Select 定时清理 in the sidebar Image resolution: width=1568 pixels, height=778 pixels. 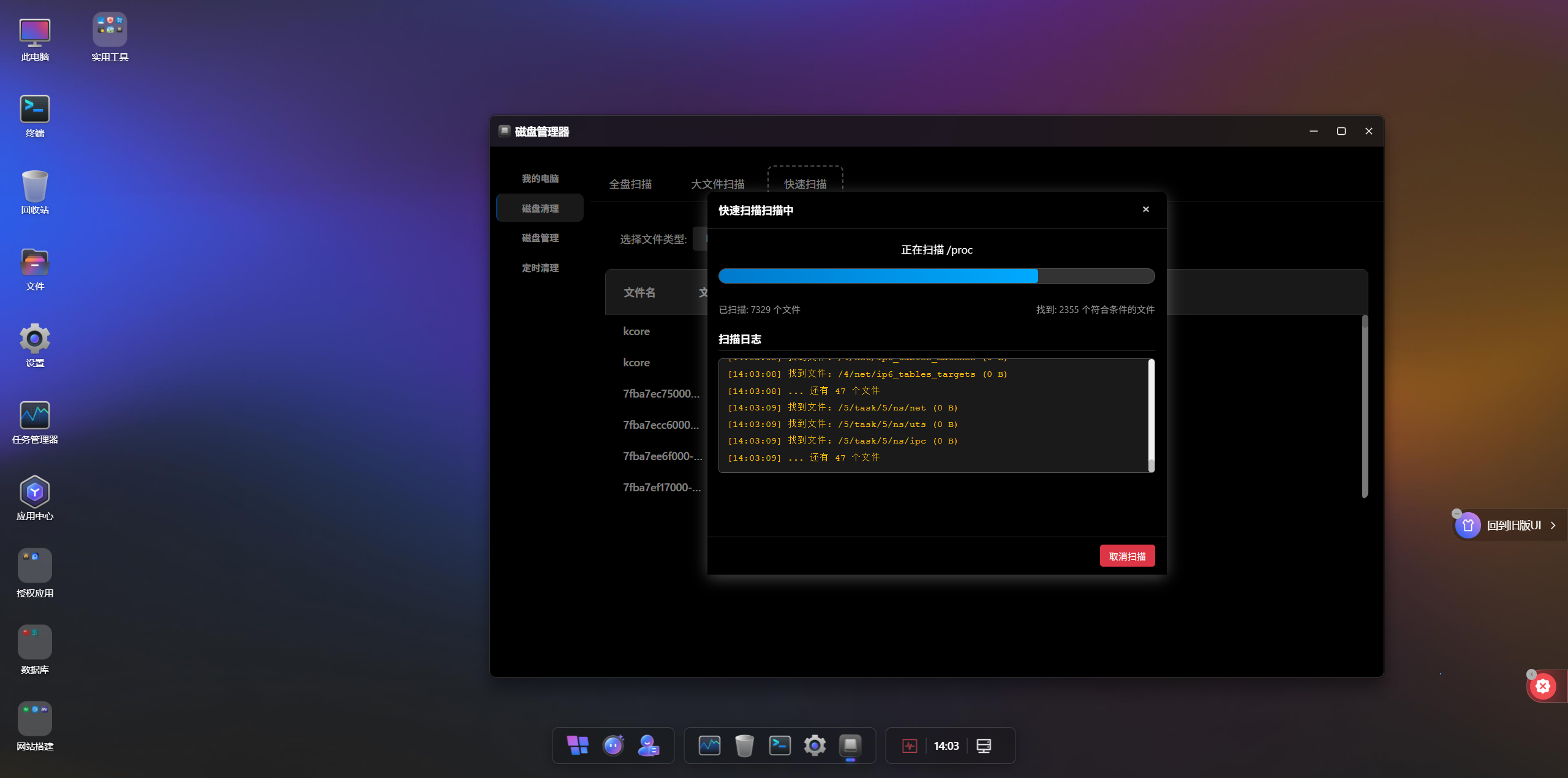(540, 268)
